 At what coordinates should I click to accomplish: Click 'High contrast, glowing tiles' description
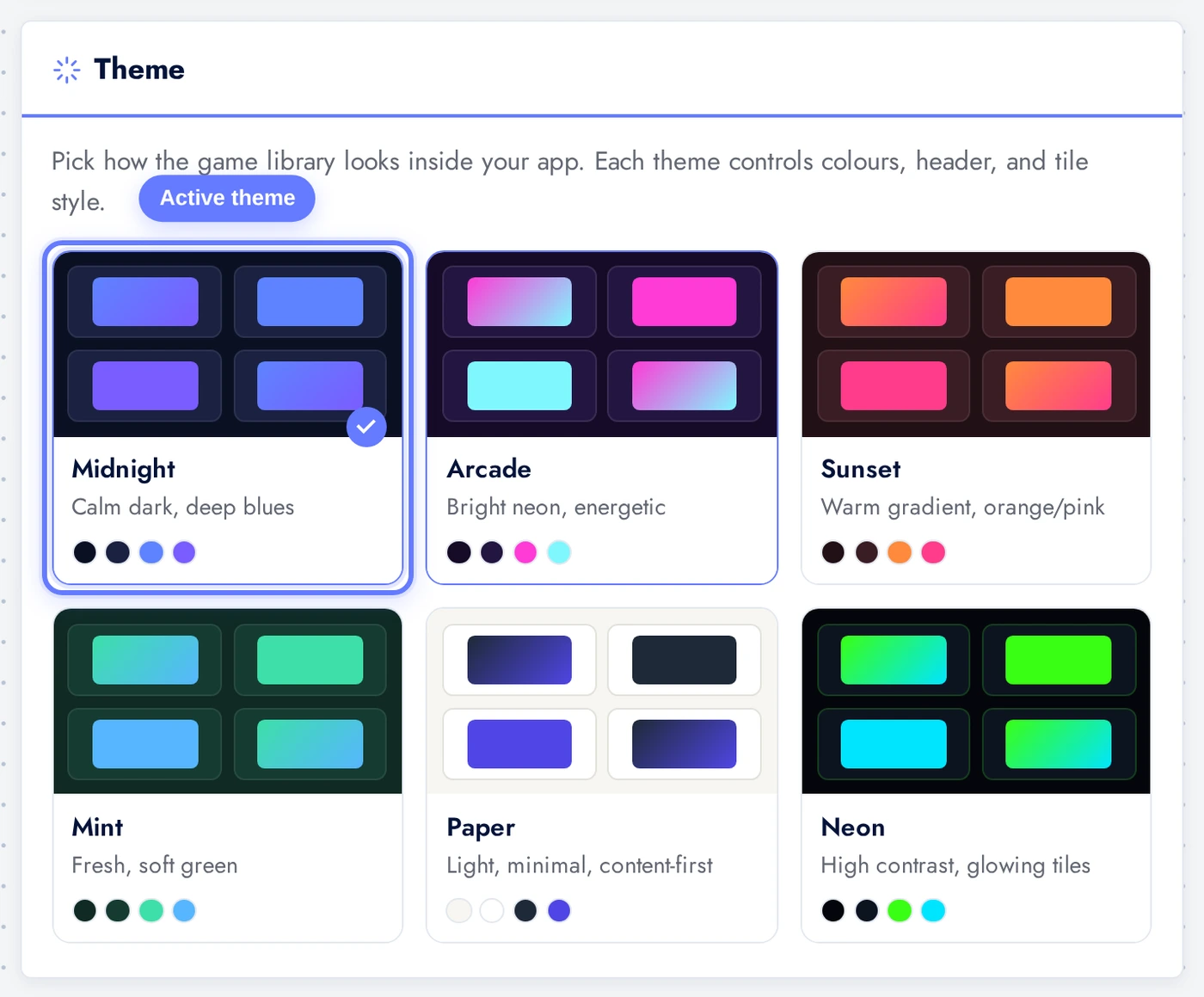(955, 865)
